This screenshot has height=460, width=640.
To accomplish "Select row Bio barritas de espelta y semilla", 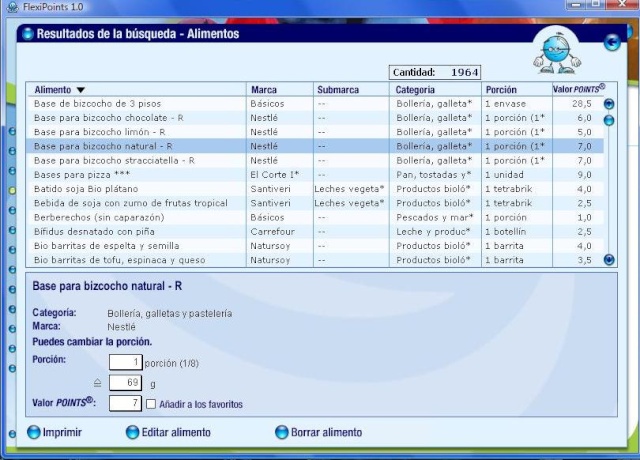I will tap(315, 246).
